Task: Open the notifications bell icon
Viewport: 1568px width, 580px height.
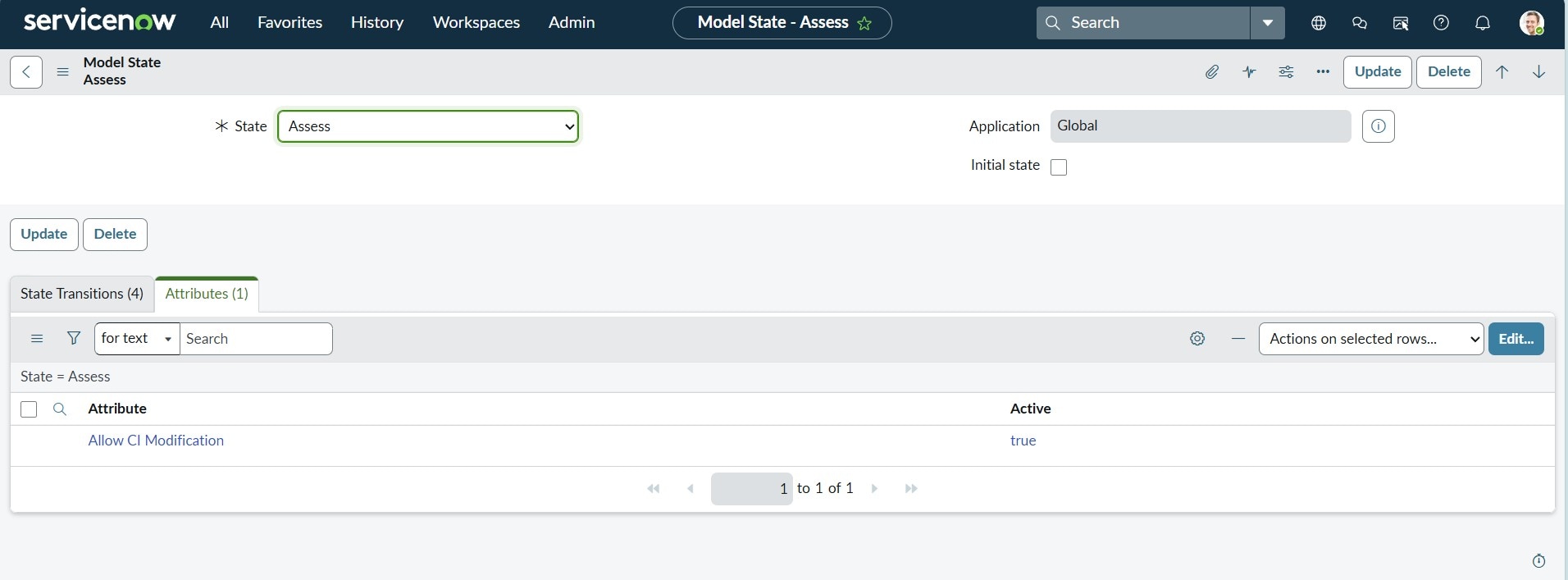Action: 1482,23
